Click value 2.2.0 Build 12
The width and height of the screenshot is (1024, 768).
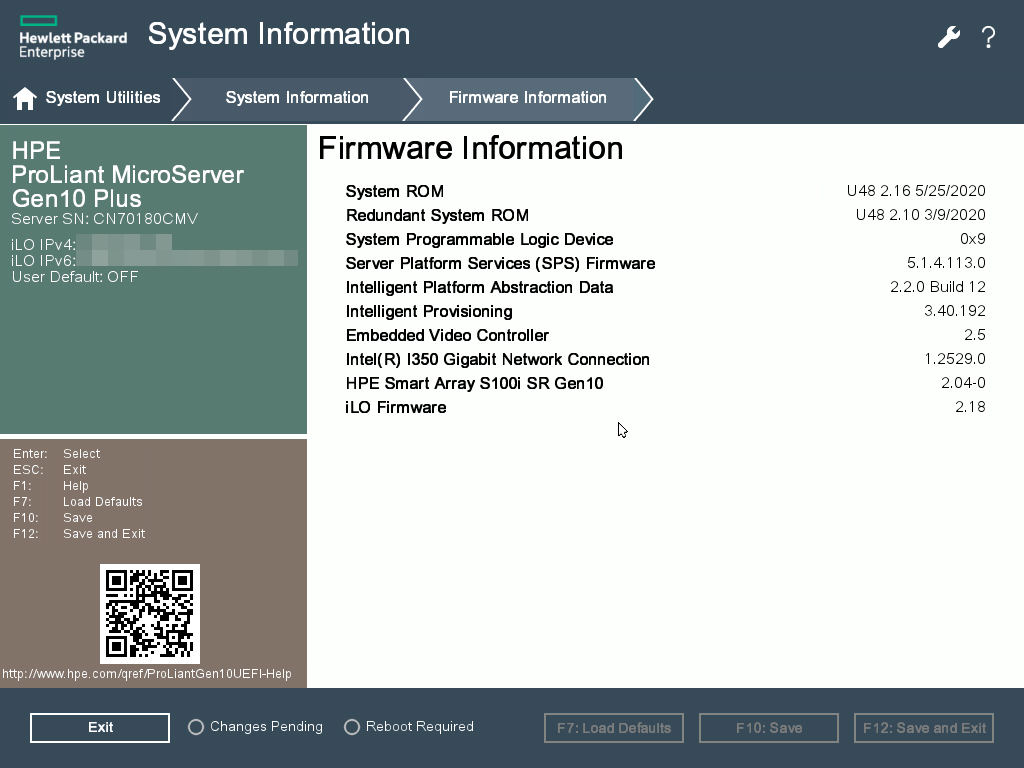938,287
